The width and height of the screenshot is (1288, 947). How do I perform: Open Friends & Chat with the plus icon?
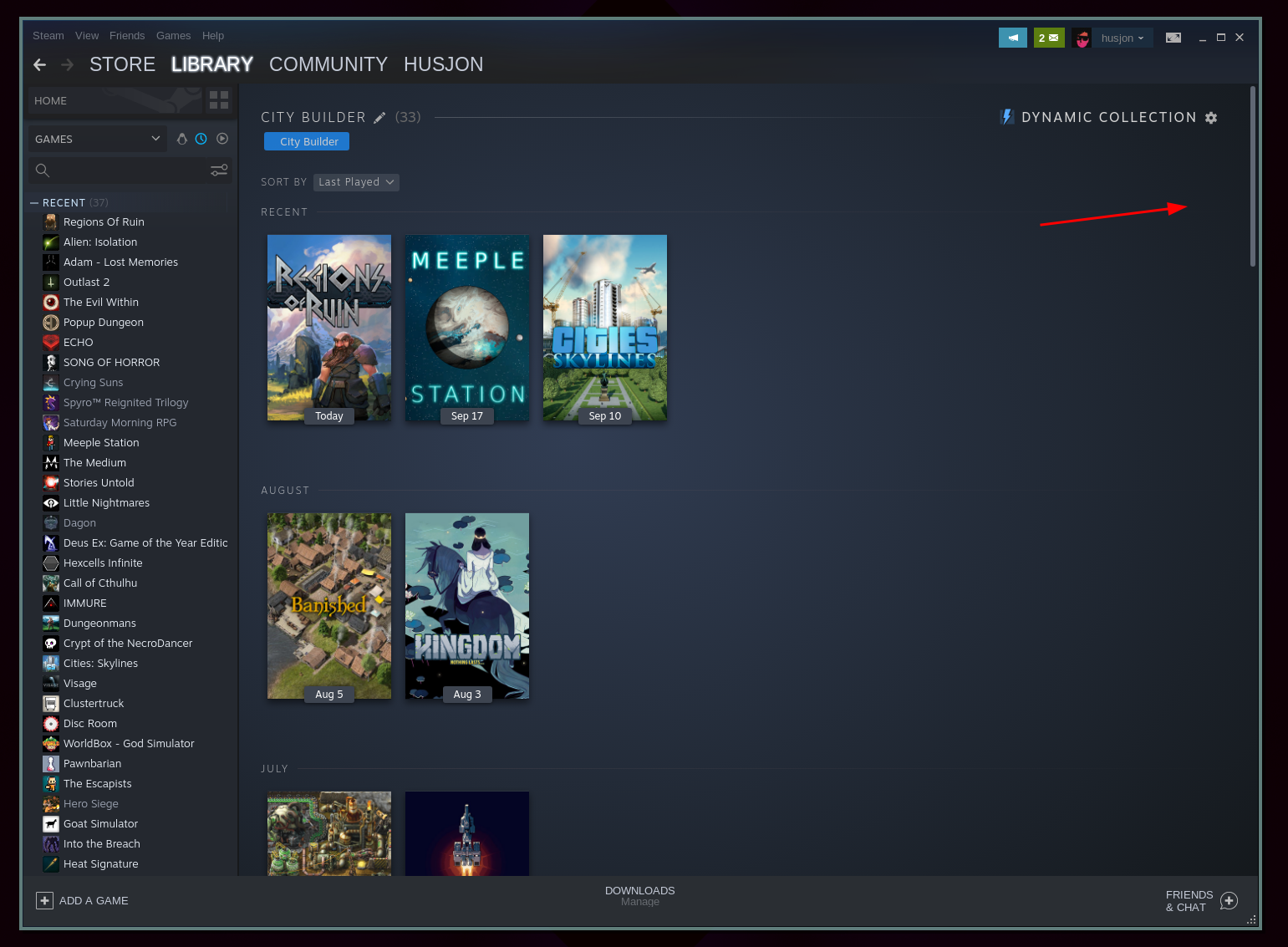[x=1229, y=900]
